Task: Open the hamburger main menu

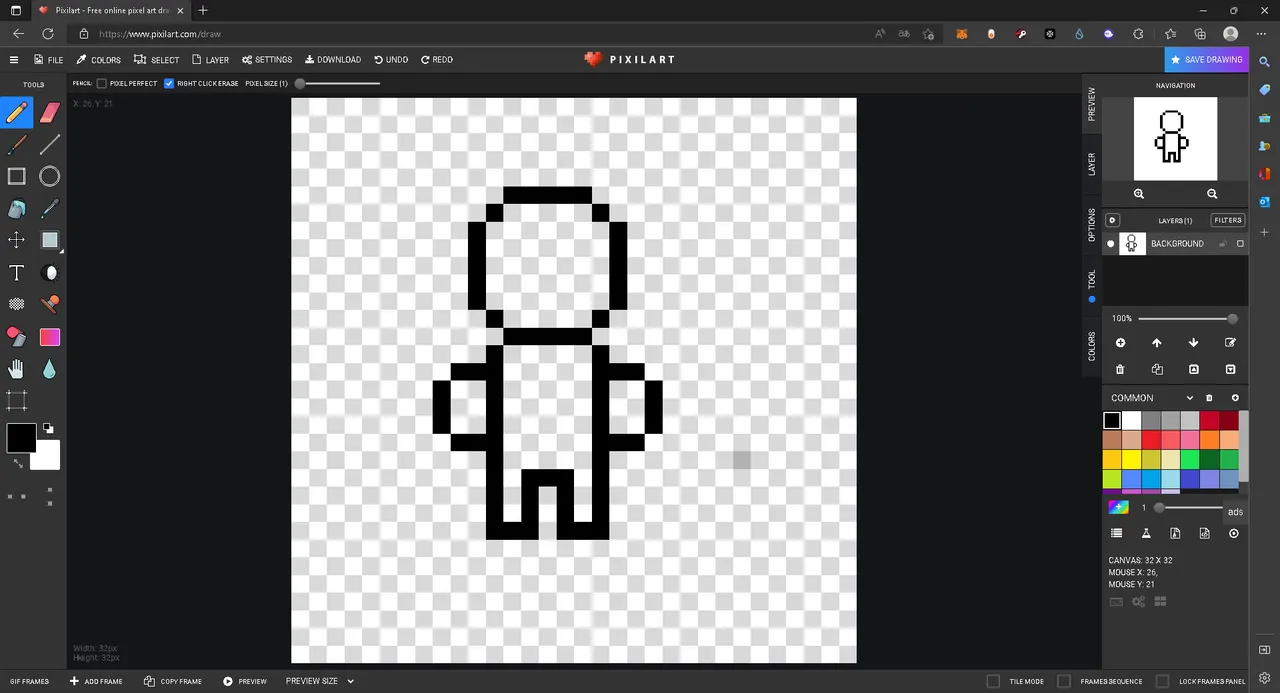Action: tap(14, 60)
